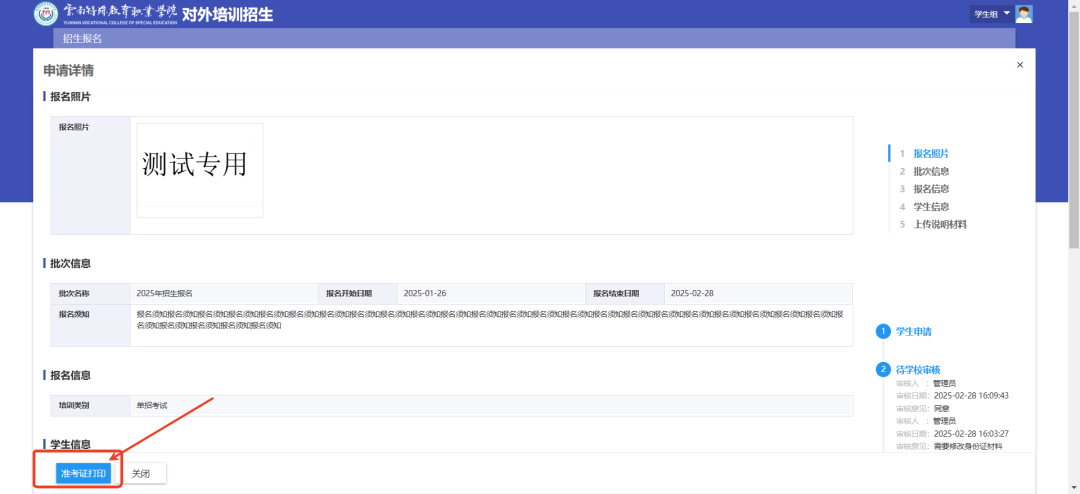Close the 申请详情 dialog with X
Viewport: 1080px width, 494px height.
[1020, 65]
